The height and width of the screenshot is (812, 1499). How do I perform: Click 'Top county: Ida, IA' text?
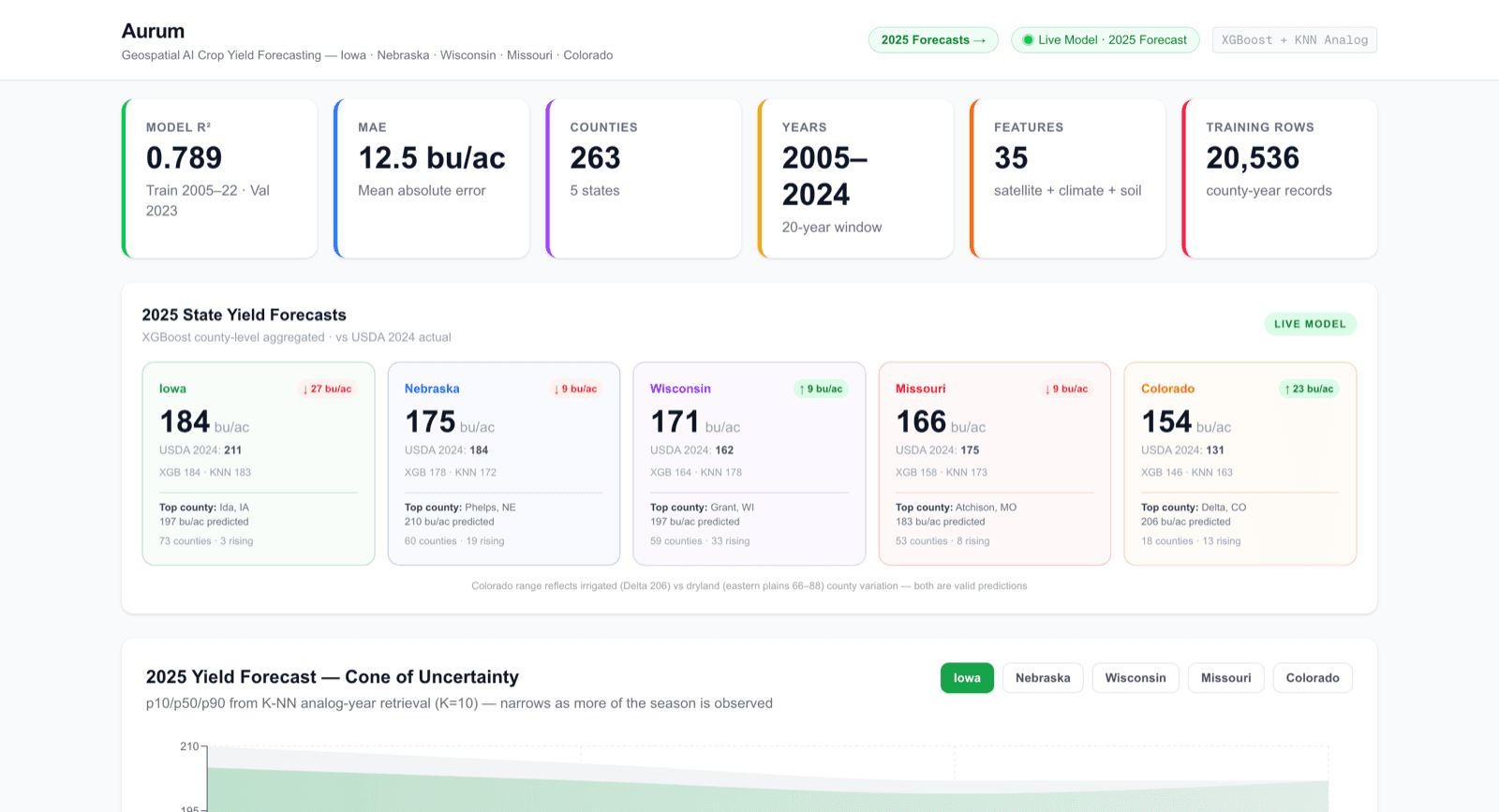pyautogui.click(x=204, y=508)
